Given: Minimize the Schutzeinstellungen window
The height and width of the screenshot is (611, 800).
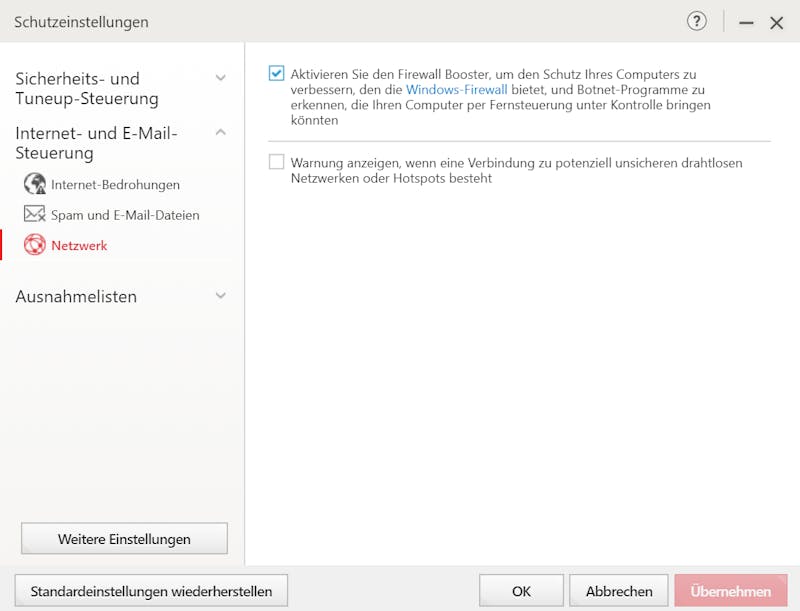Looking at the screenshot, I should [x=746, y=22].
